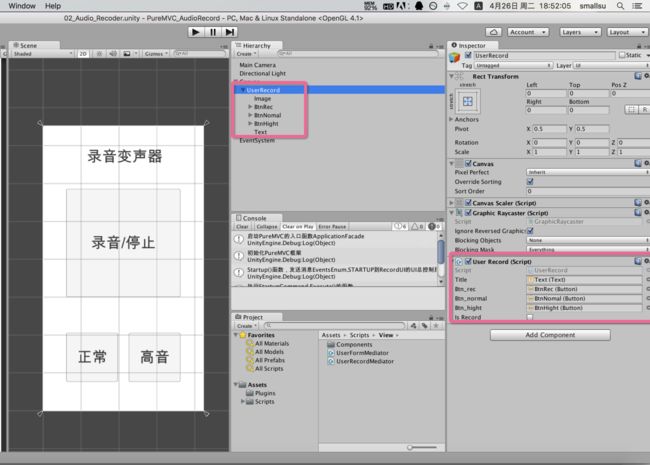Viewport: 650px width, 465px height.
Task: Open the Window menu
Action: [22, 6]
